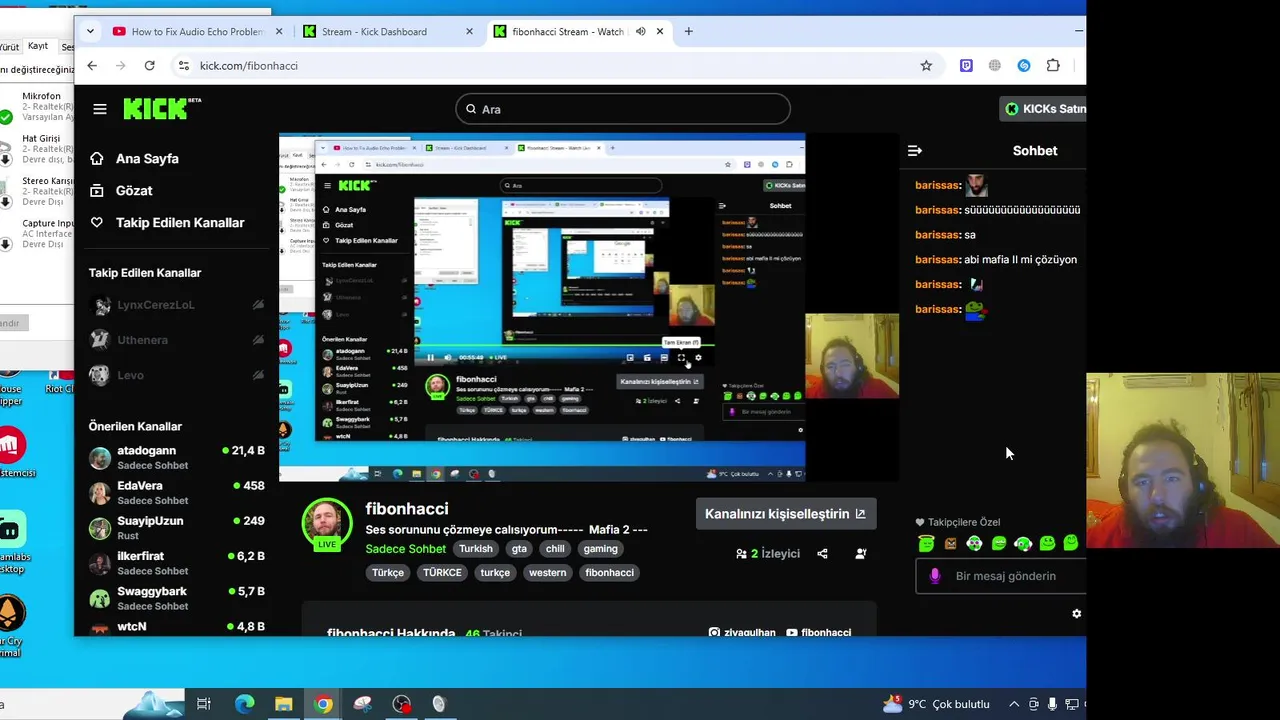The height and width of the screenshot is (720, 1280).
Task: Open the moderator user-key icon
Action: [860, 553]
